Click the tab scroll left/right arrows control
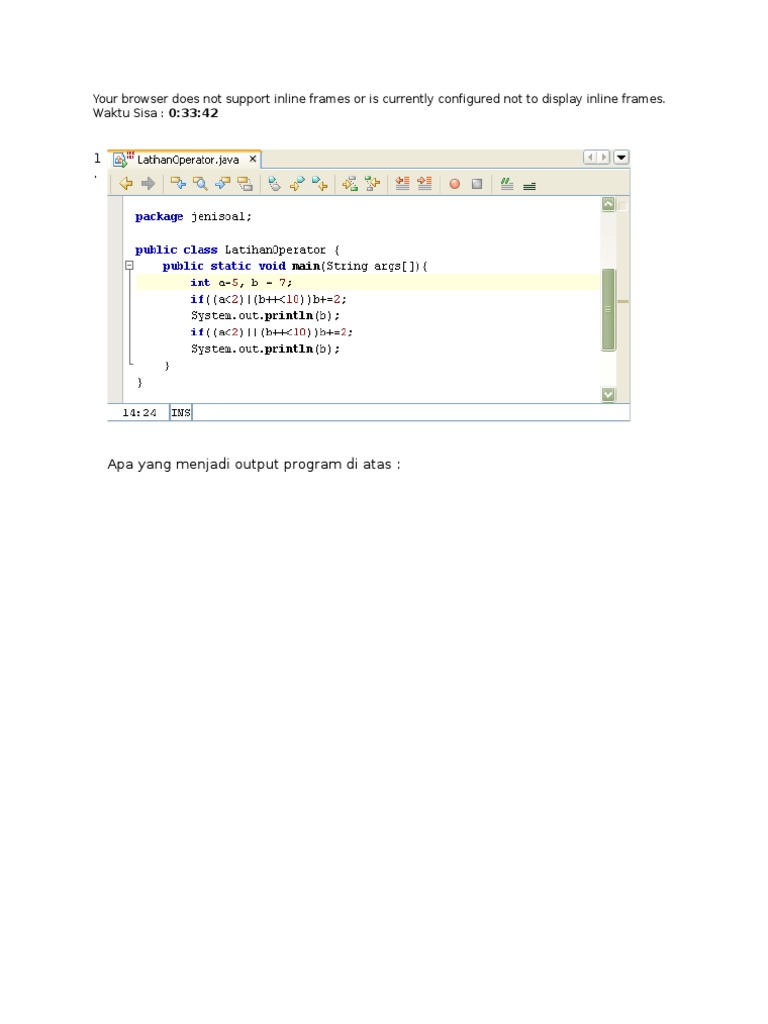 597,158
